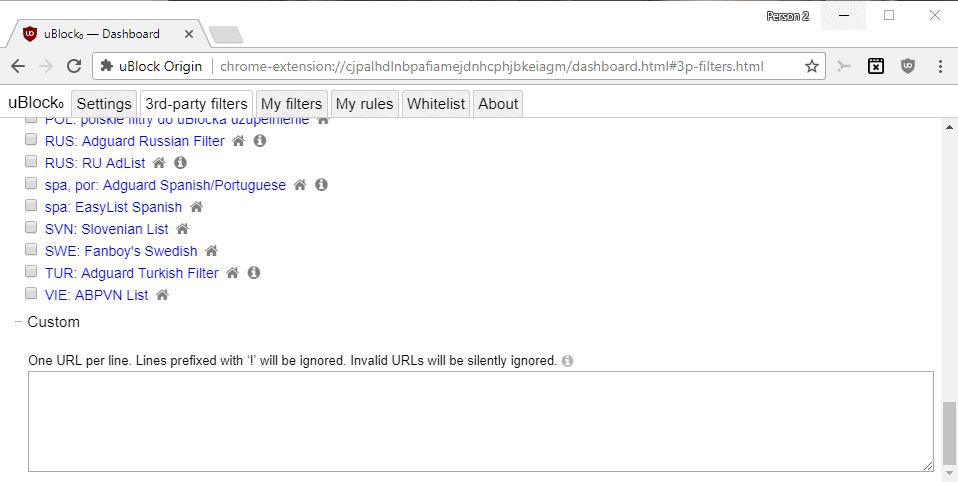
Task: Open RUS: RU AdList link
Action: tap(95, 163)
